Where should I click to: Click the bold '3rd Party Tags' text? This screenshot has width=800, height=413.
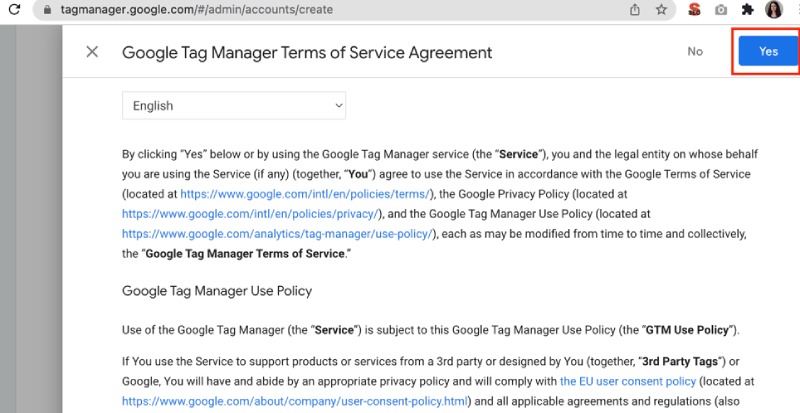[680, 361]
